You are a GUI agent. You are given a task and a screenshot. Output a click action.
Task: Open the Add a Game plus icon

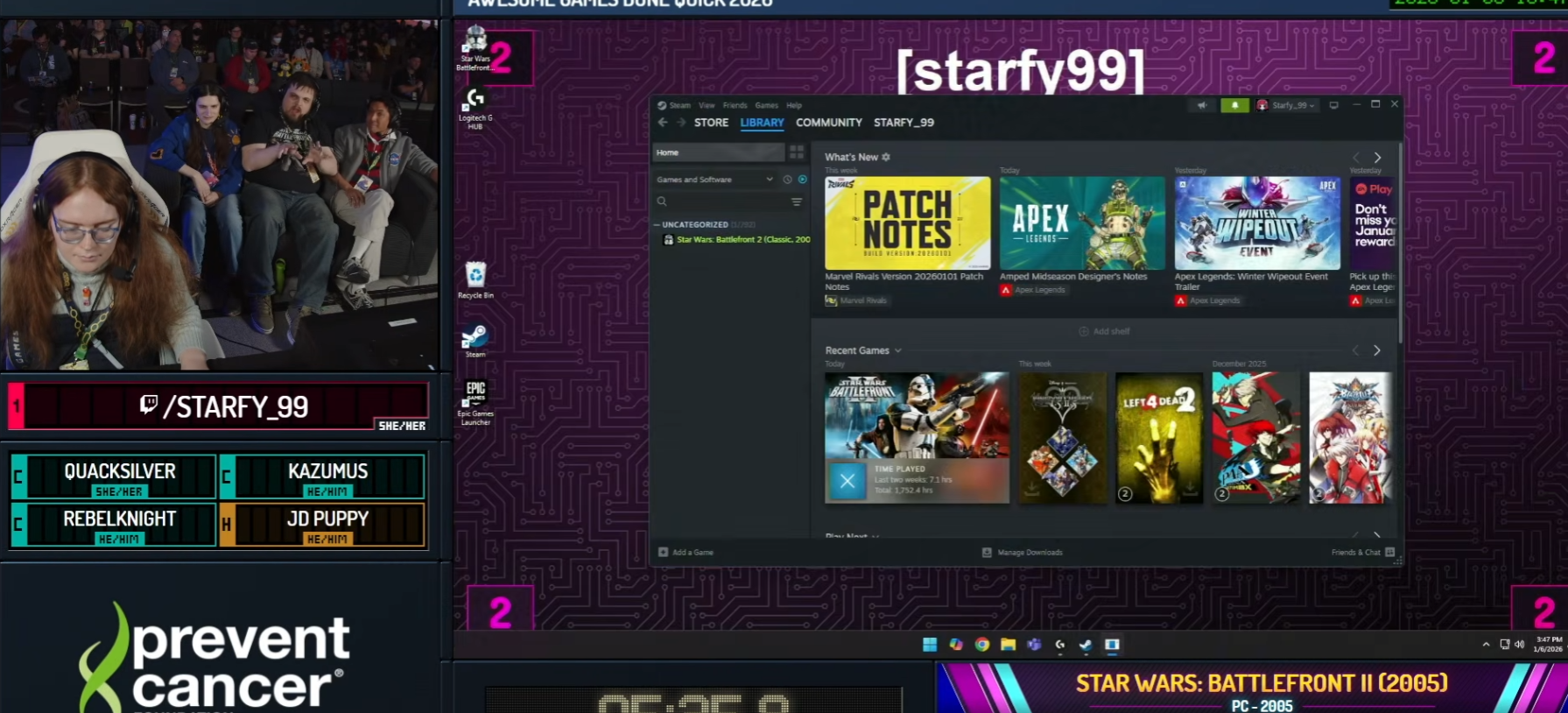[663, 553]
